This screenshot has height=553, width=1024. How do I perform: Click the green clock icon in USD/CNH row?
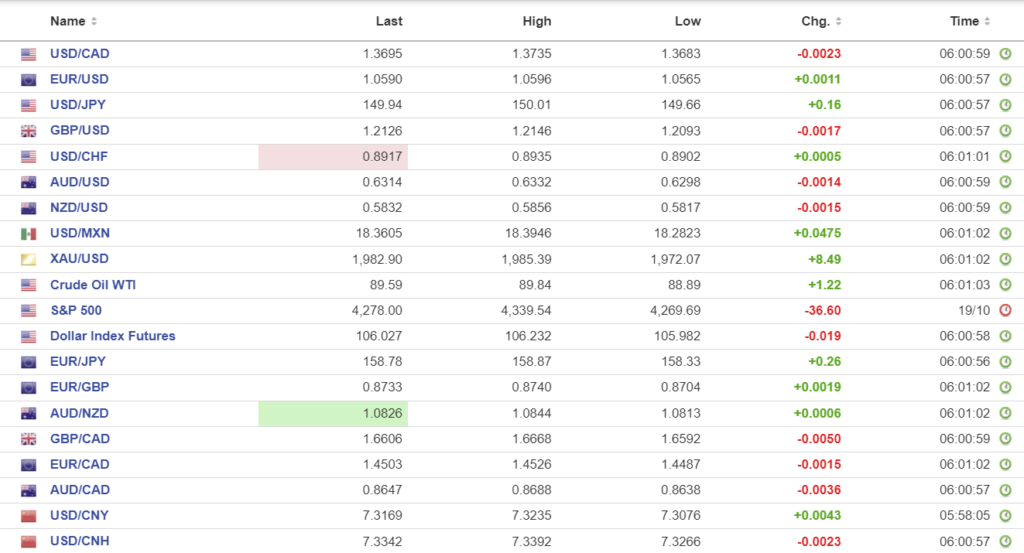1005,542
